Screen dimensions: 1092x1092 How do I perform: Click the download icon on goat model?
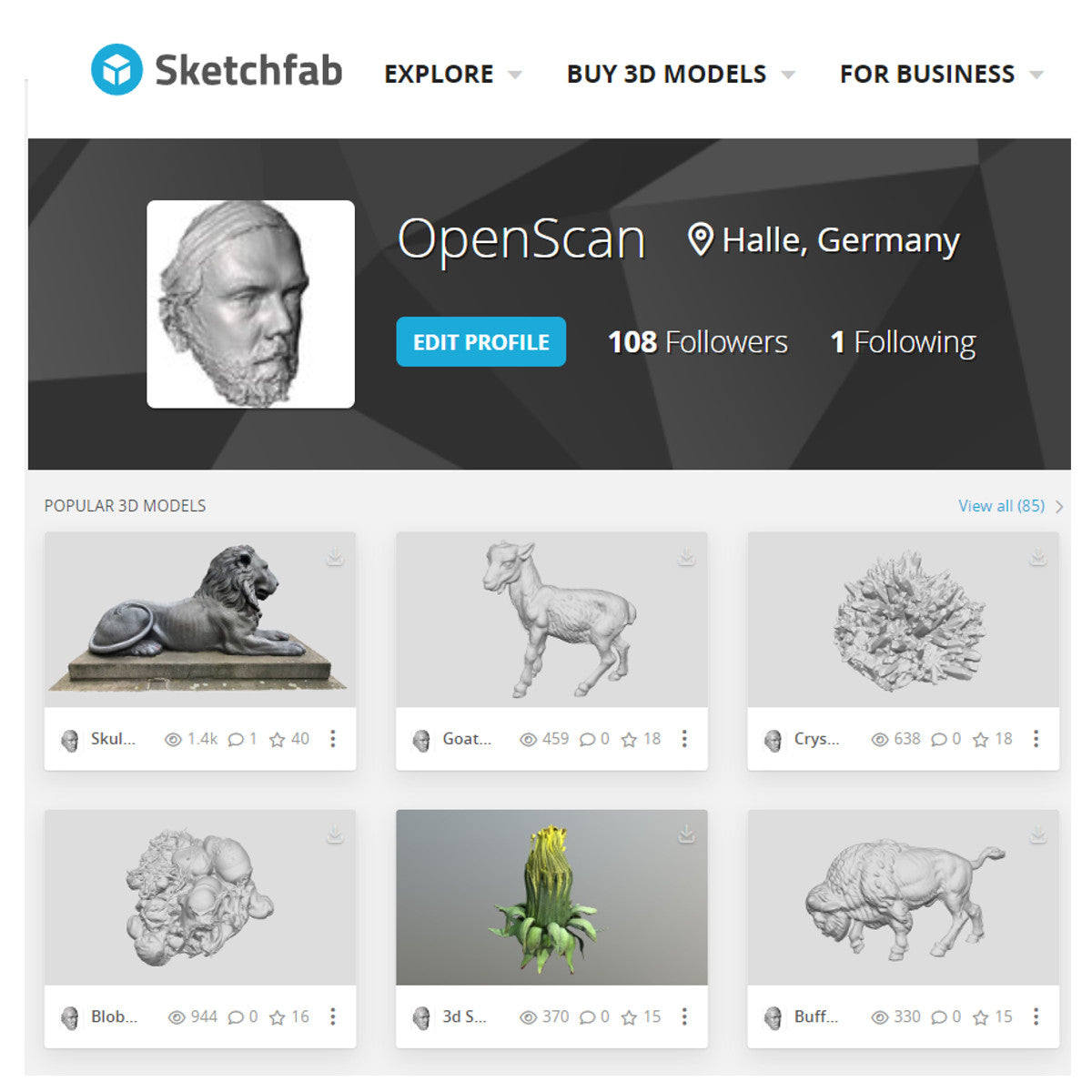pos(686,557)
